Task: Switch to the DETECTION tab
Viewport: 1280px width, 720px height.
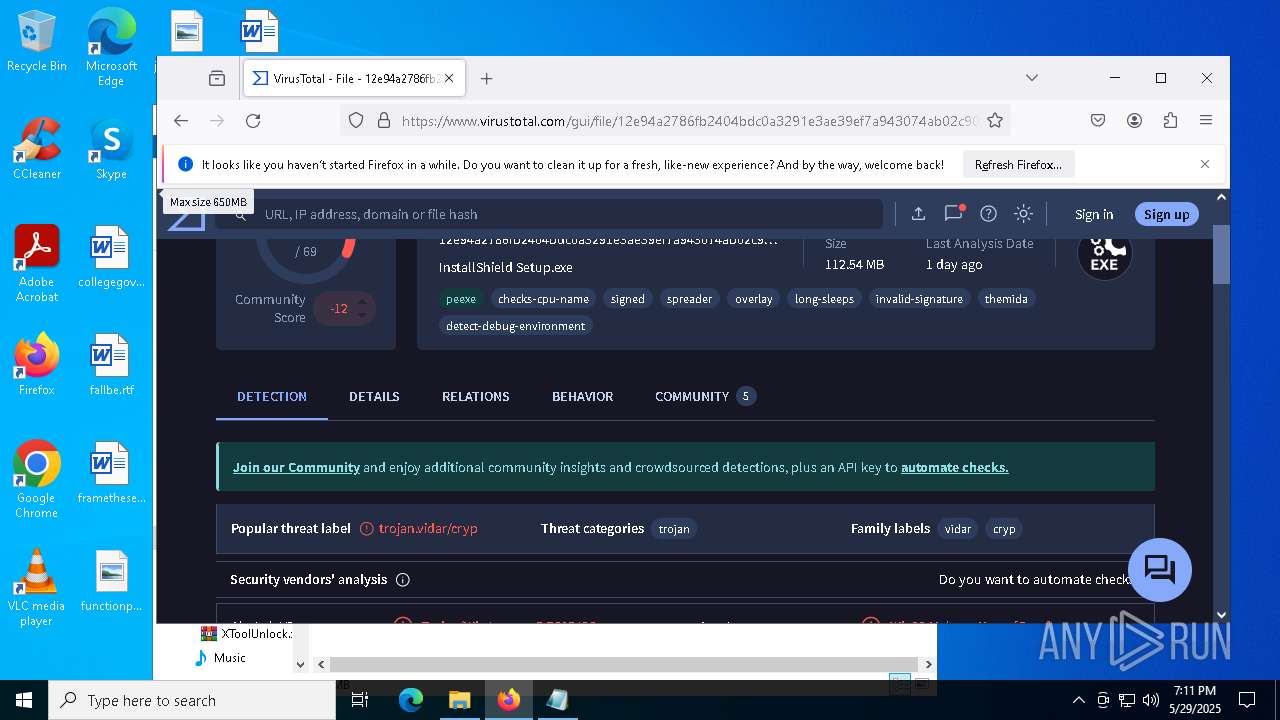Action: (272, 397)
